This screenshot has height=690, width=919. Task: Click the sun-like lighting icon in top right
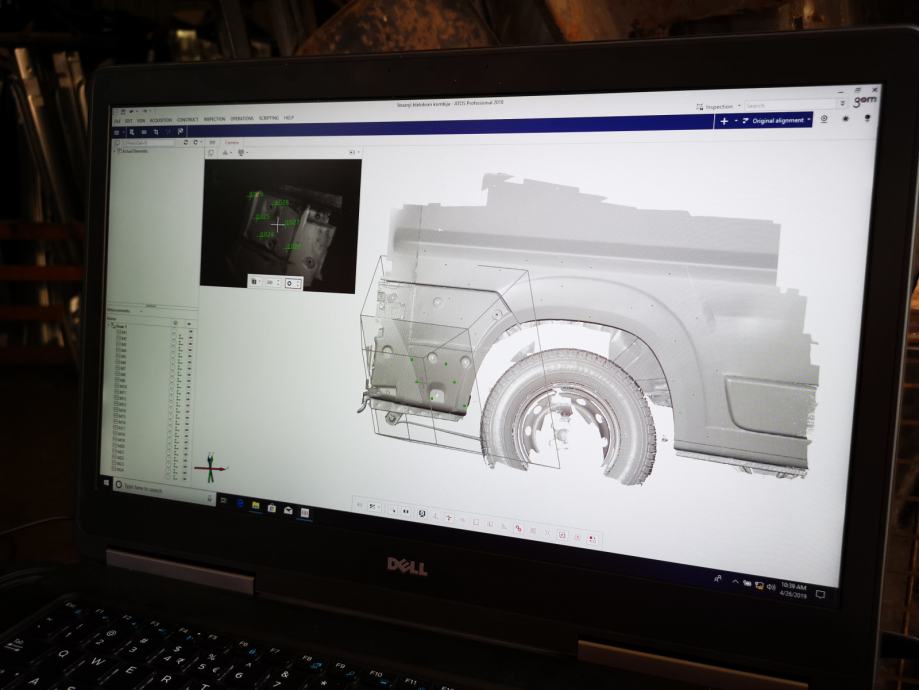846,118
